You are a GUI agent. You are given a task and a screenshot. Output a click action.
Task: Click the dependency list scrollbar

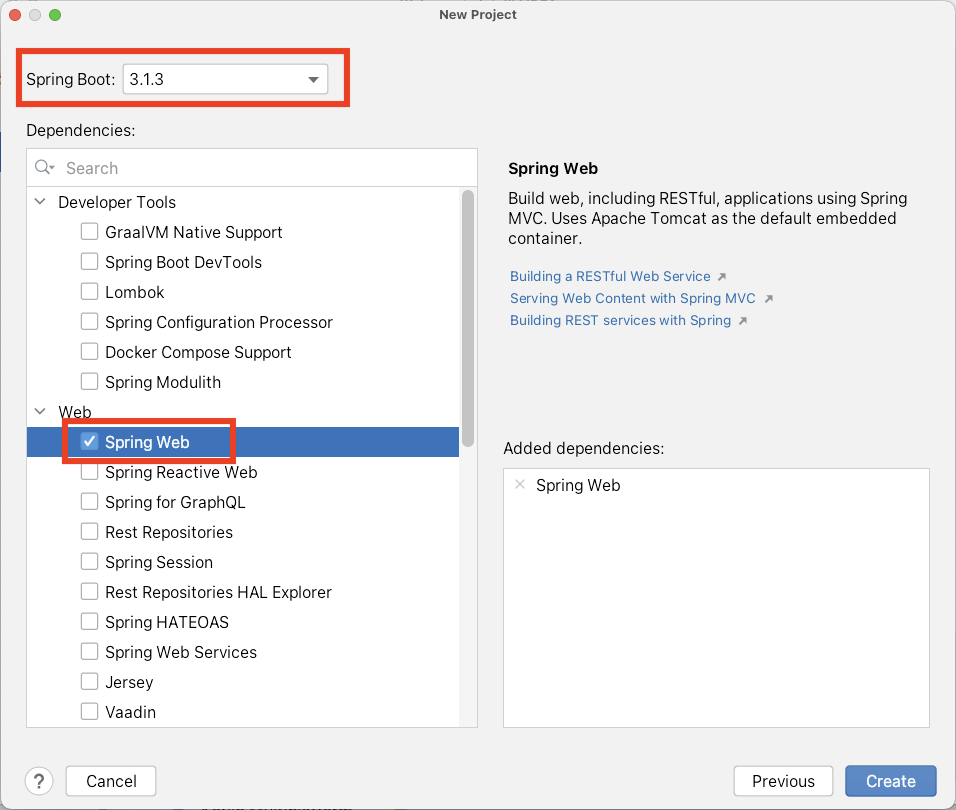point(468,318)
